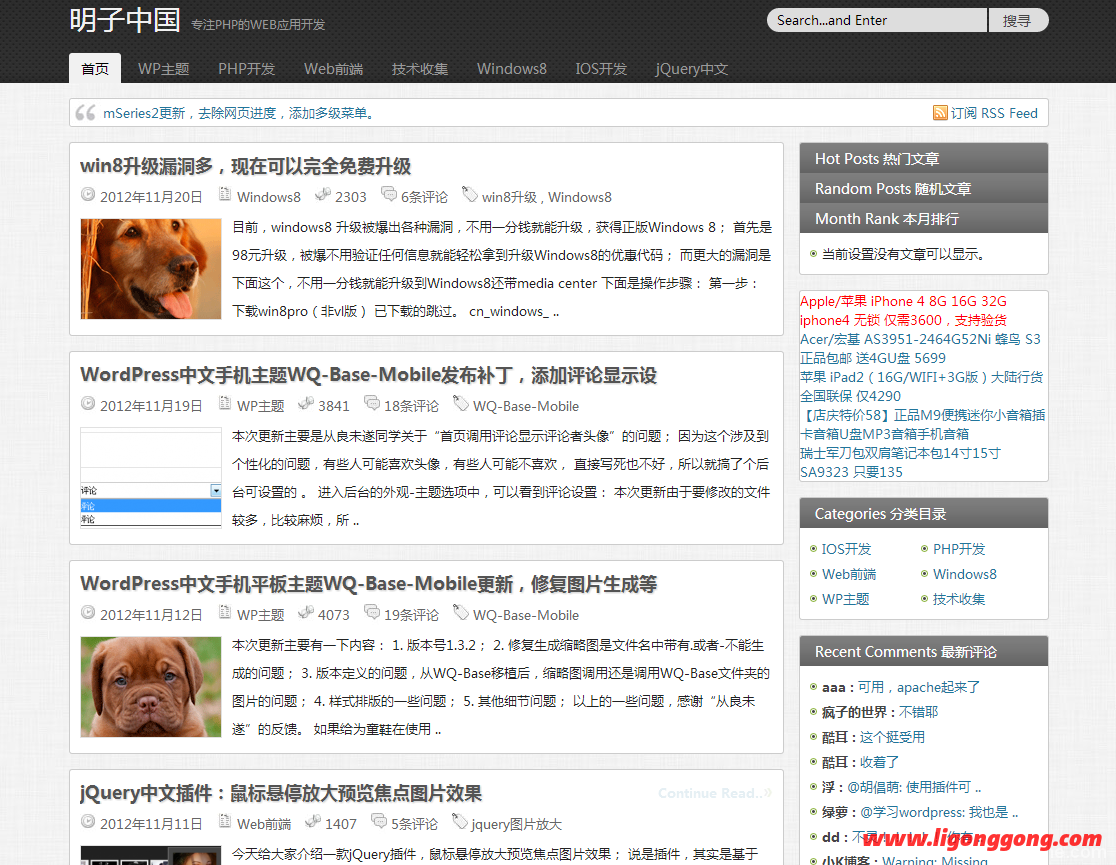Click the 明子中国 site title
Viewport: 1116px width, 865px height.
125,20
